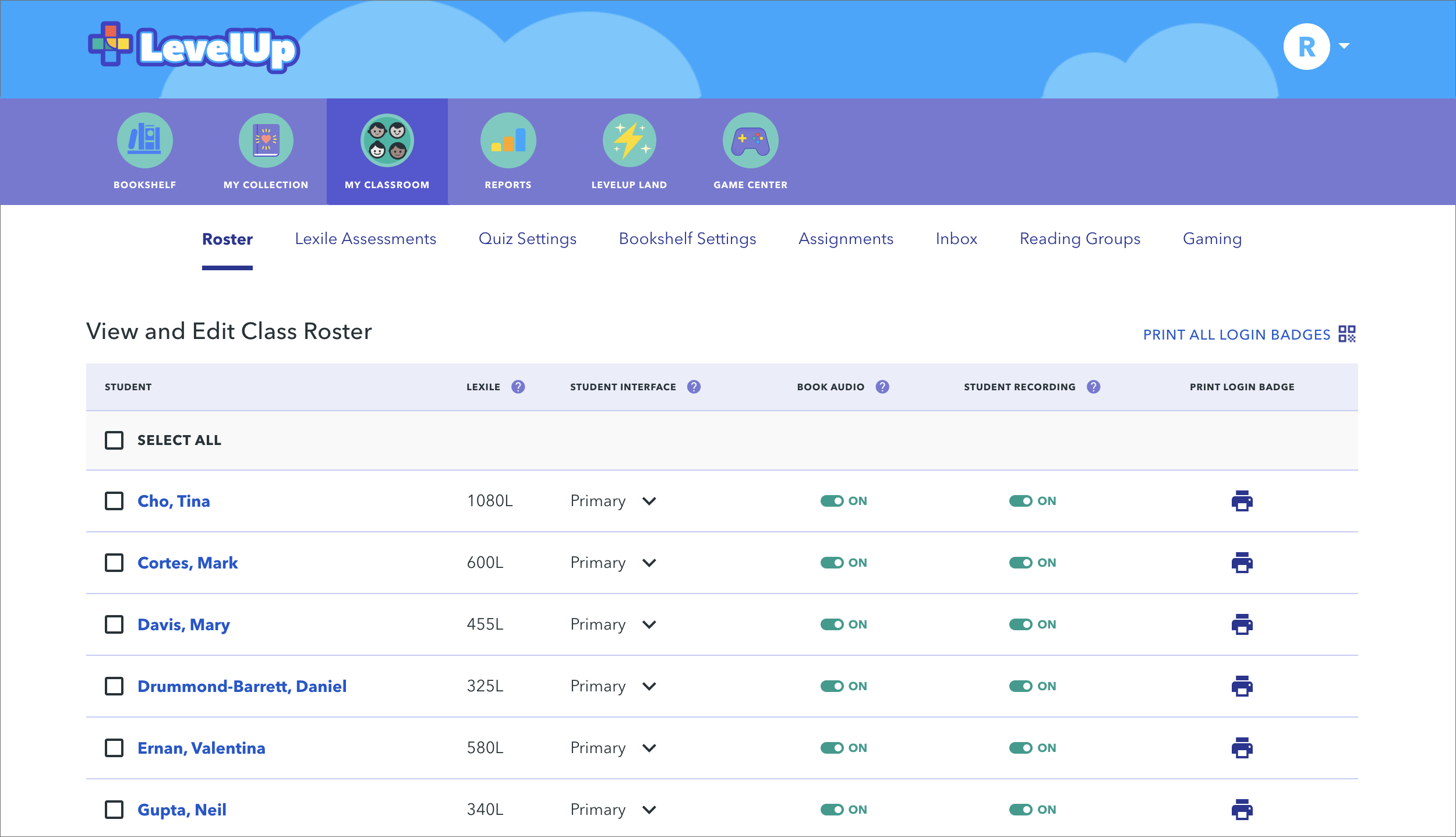Expand Student Interface dropdown for Cho, Tina

click(x=649, y=501)
